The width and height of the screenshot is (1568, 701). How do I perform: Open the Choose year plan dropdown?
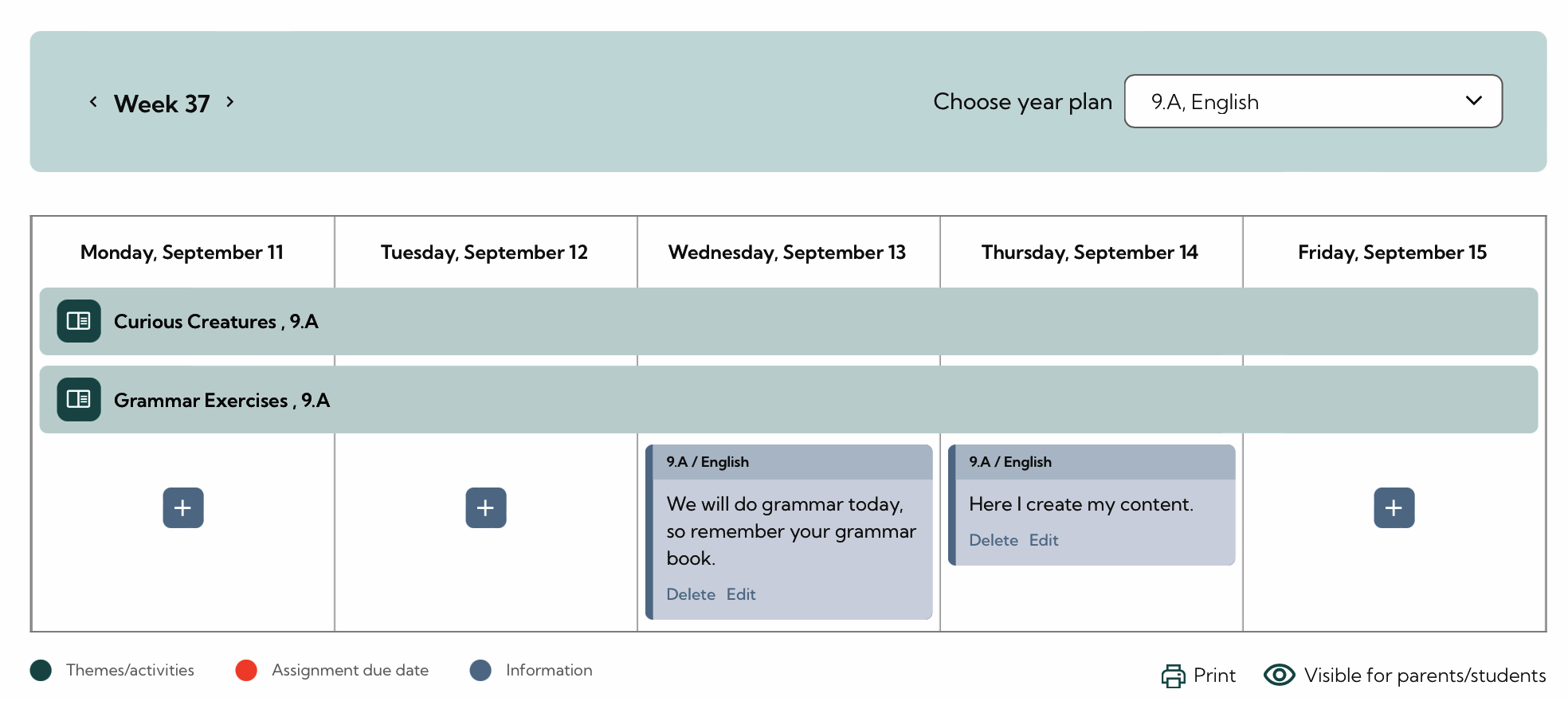point(1312,101)
